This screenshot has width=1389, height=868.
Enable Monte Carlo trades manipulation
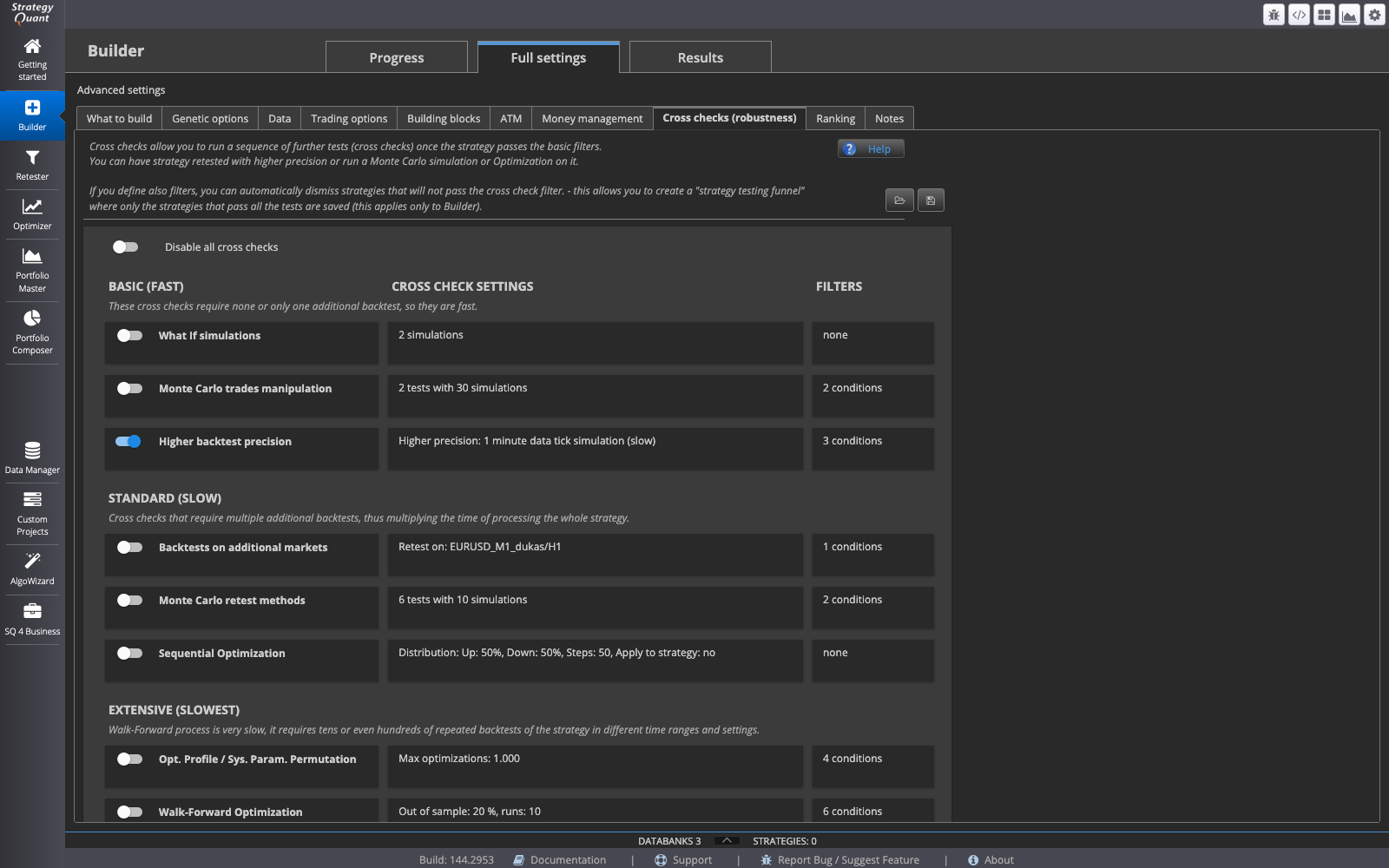129,388
